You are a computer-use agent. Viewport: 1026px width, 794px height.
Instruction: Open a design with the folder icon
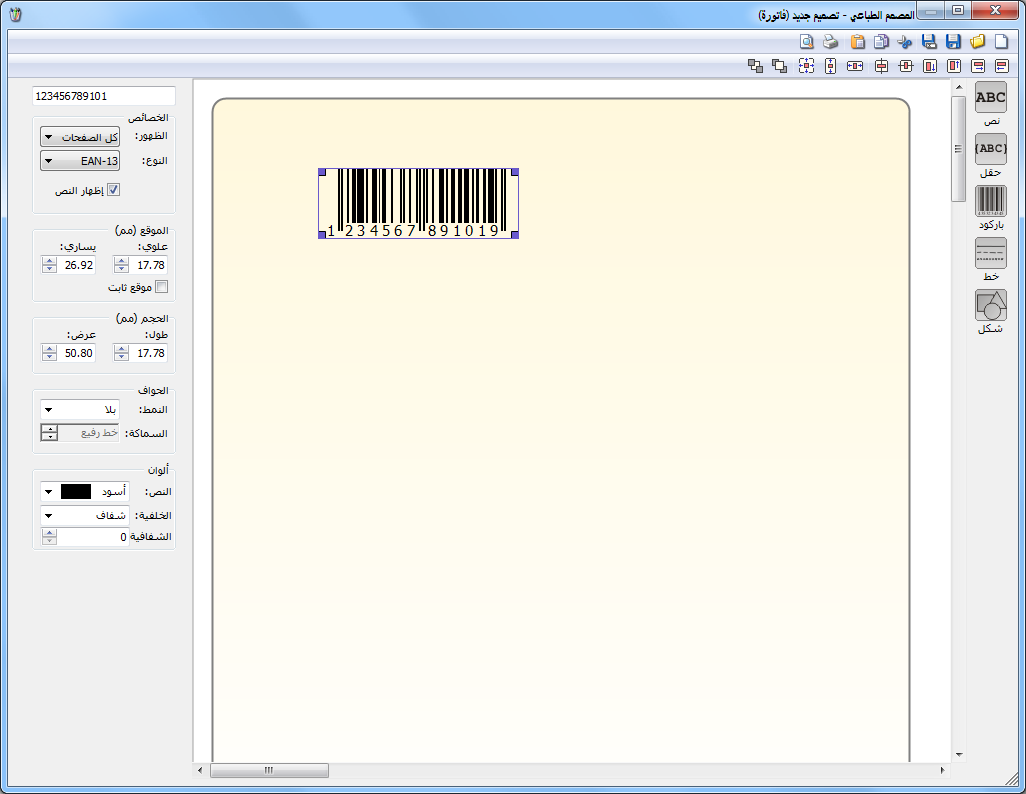pyautogui.click(x=978, y=41)
